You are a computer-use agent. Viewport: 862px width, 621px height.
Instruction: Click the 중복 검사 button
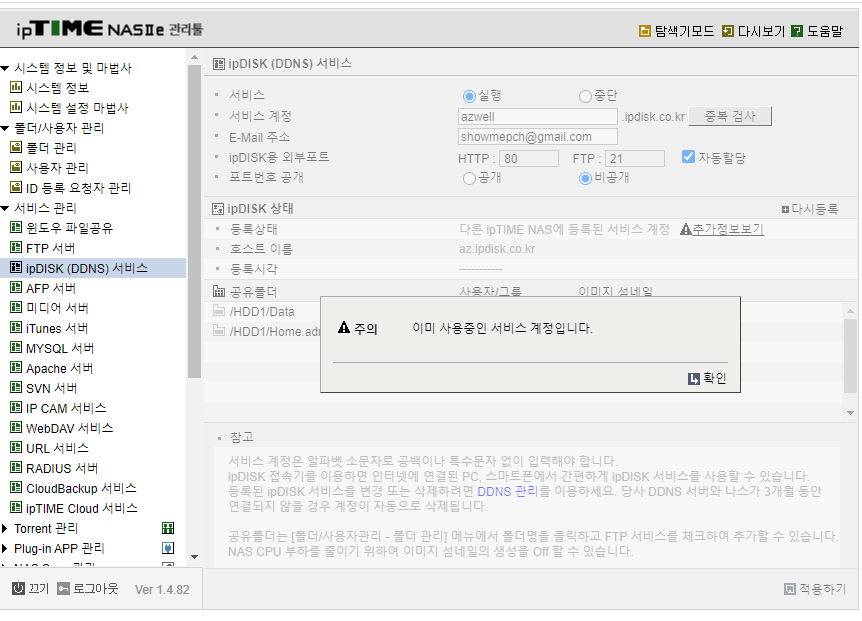[x=730, y=117]
